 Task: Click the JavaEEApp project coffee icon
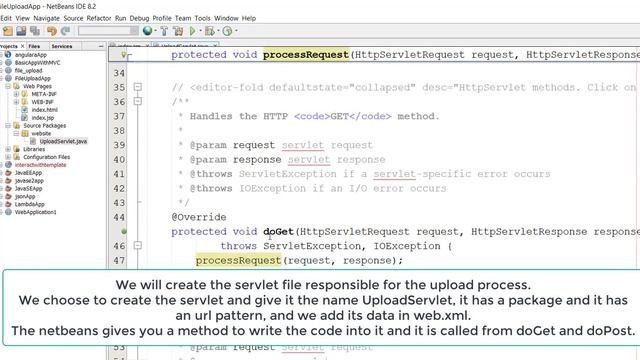point(8,173)
